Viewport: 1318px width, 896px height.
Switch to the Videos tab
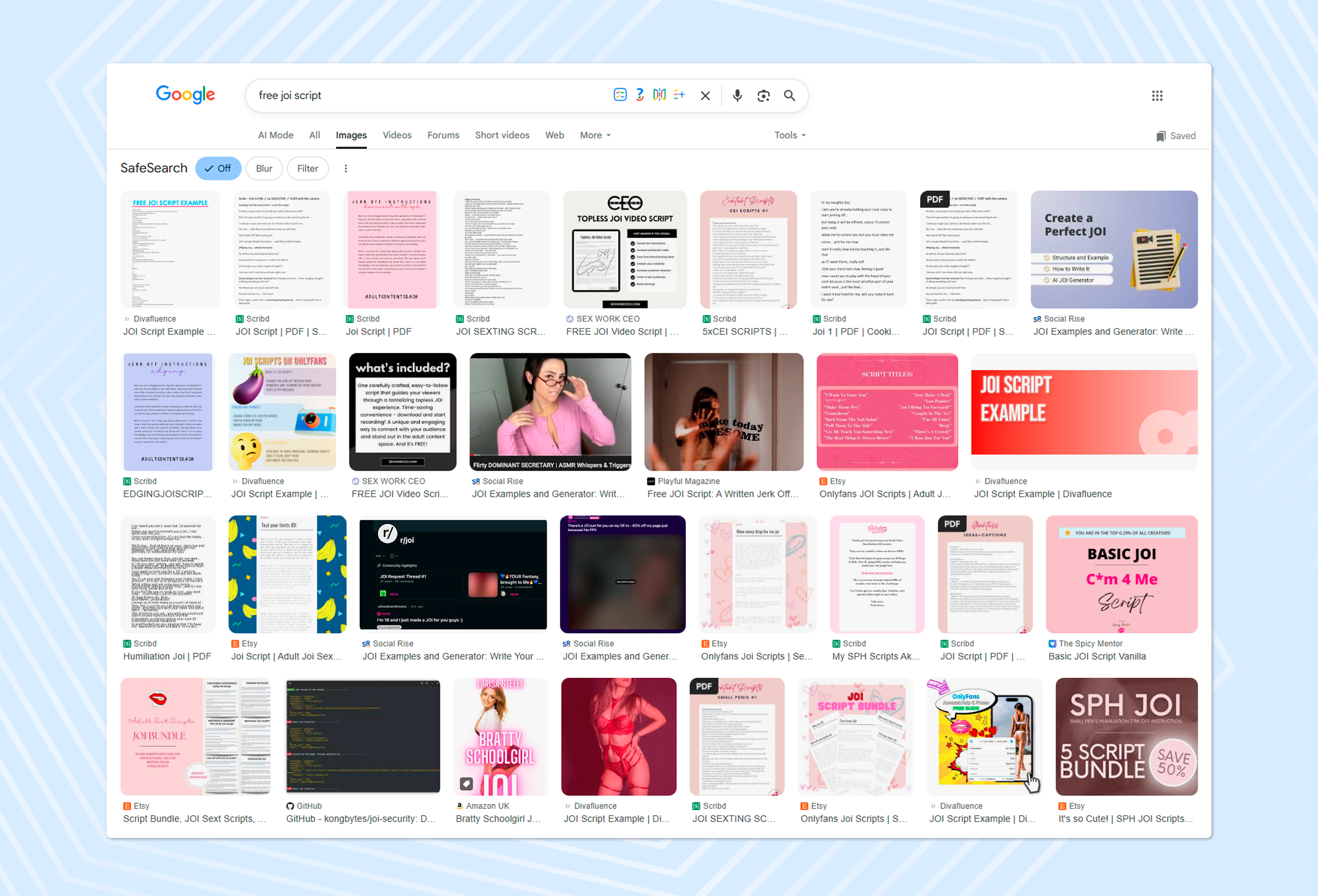coord(396,135)
